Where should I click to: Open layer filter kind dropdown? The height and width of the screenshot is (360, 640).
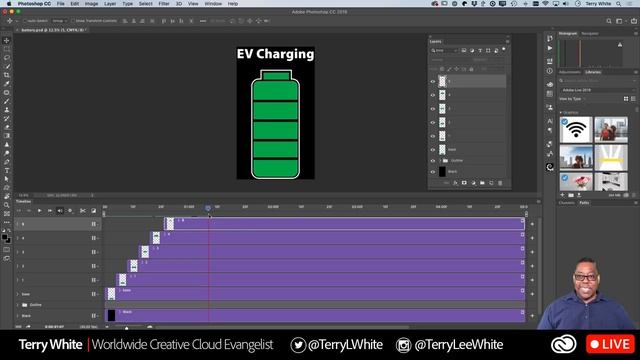[x=444, y=50]
